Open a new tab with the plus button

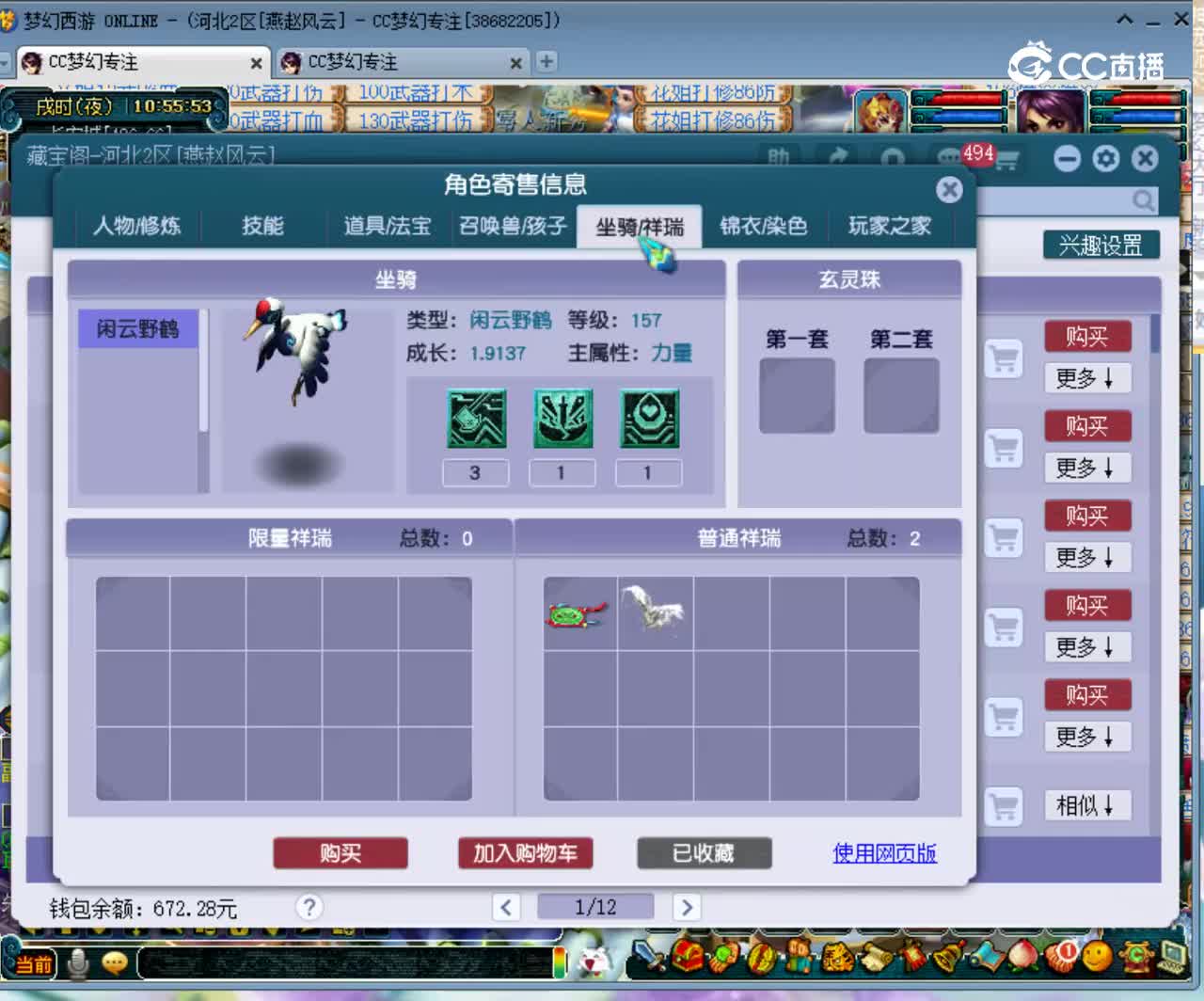click(546, 62)
